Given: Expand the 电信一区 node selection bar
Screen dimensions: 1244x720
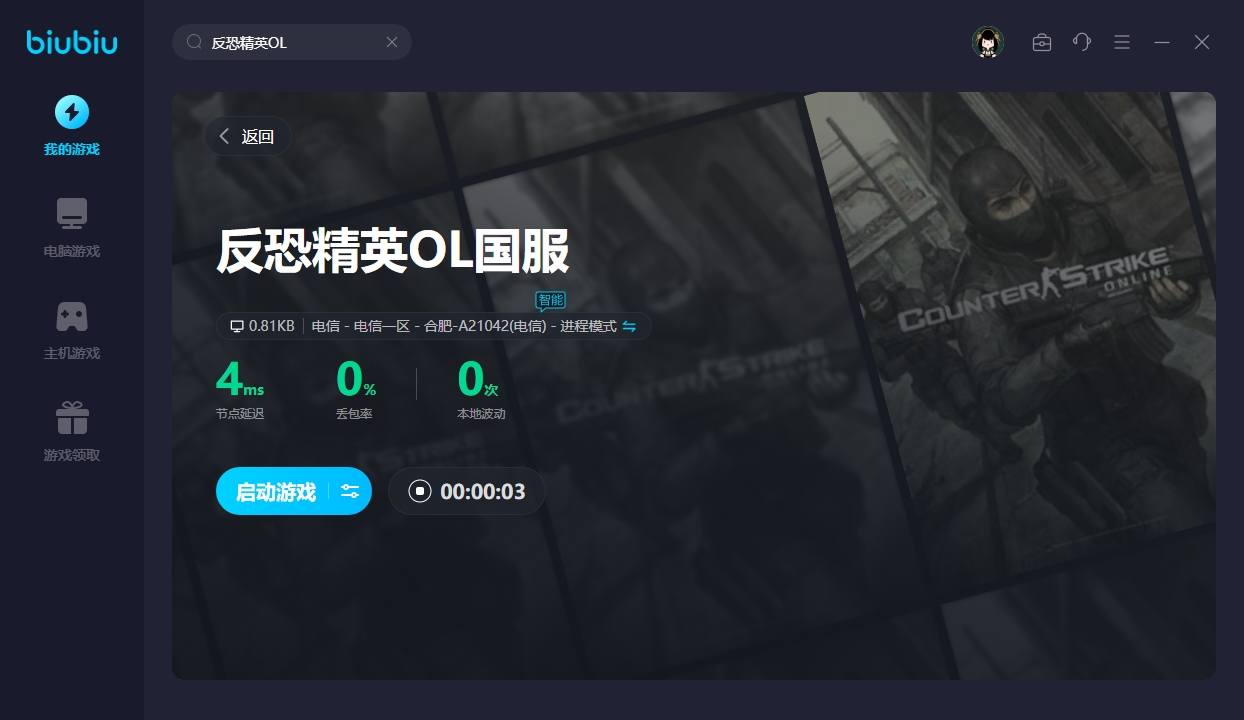Looking at the screenshot, I should tap(450, 326).
